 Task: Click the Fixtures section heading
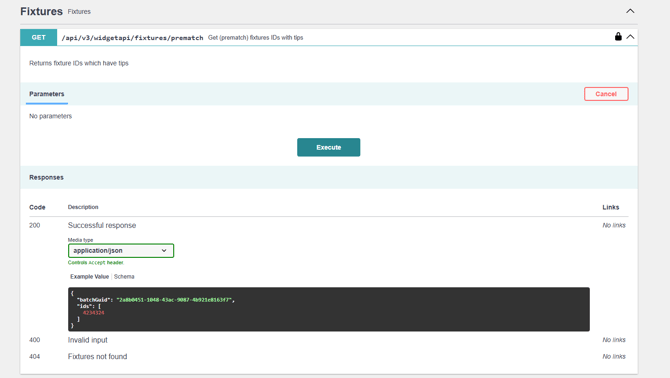click(41, 12)
